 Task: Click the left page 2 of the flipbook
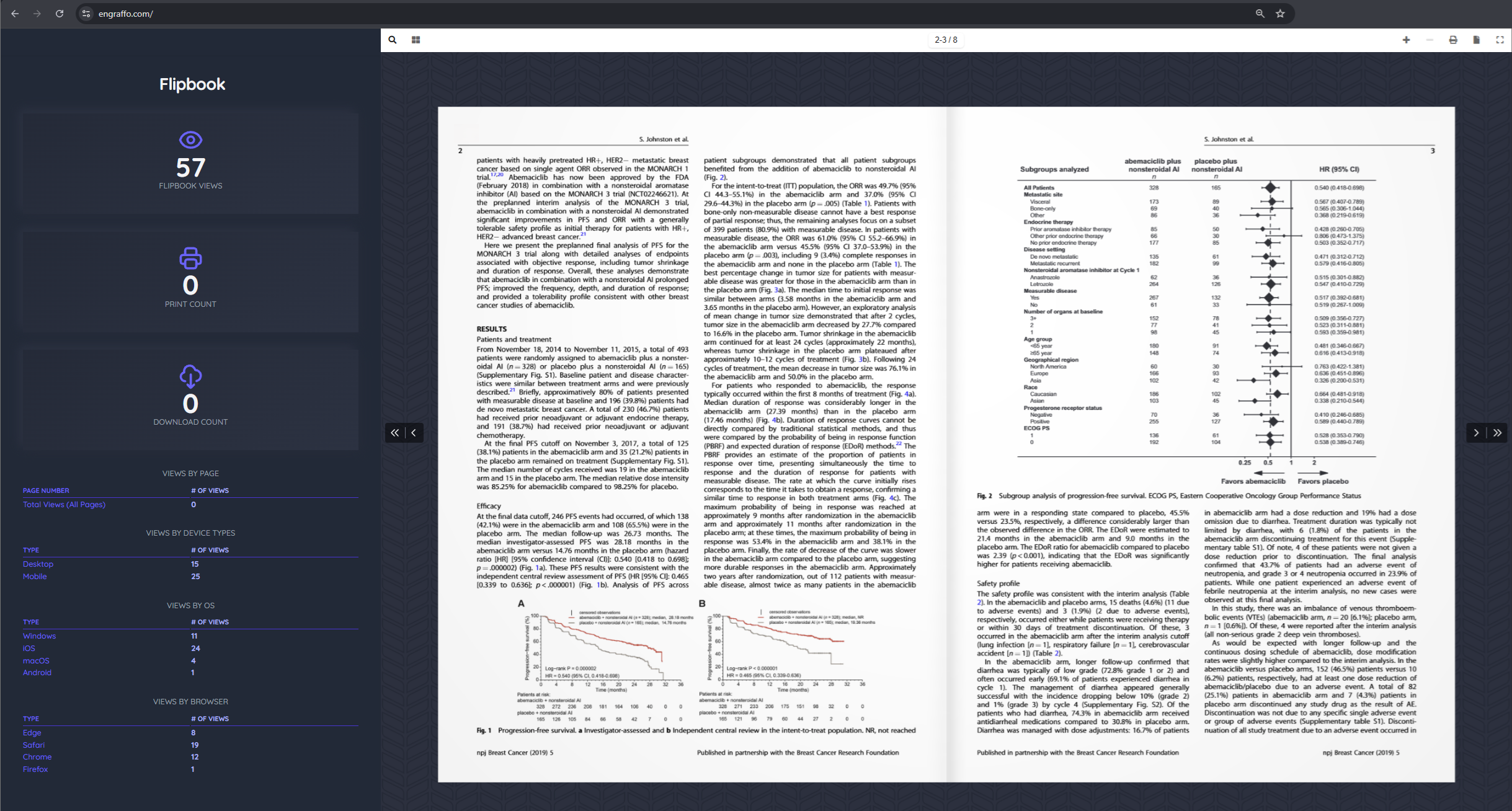point(692,445)
